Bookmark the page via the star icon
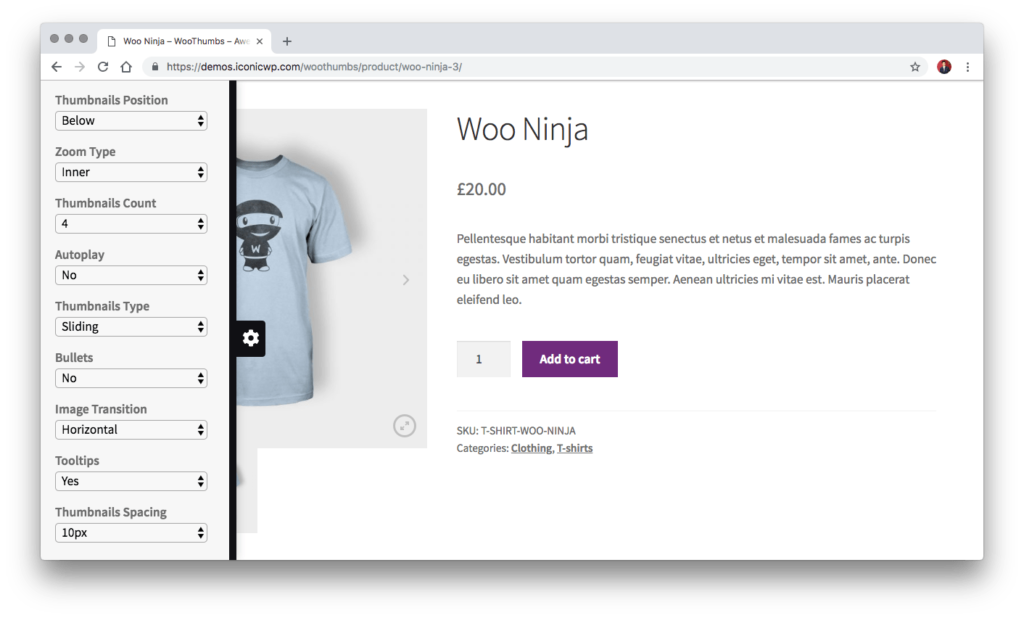Screen dimensions: 1024x618 (914, 67)
